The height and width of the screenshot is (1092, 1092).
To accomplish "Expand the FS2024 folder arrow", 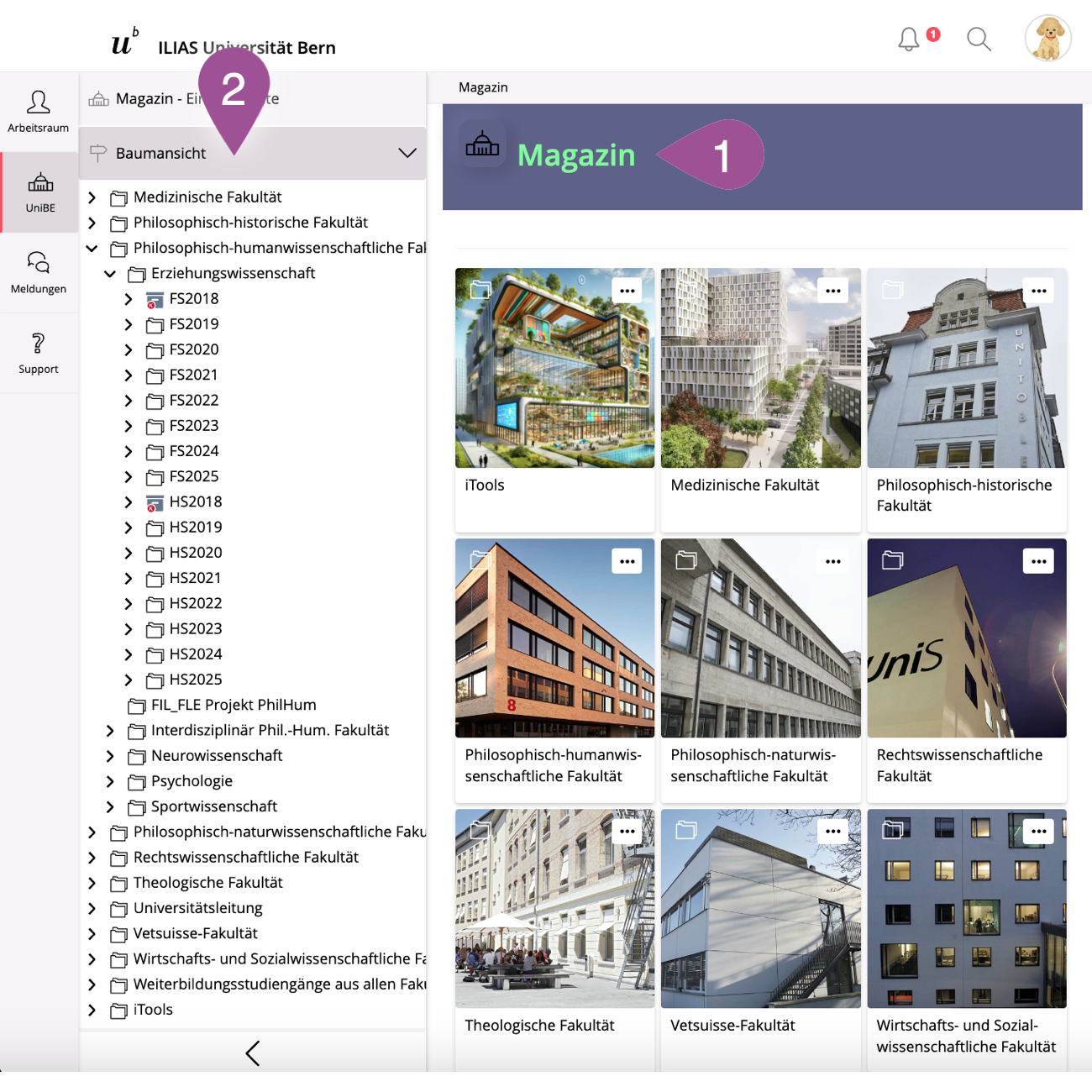I will [129, 451].
